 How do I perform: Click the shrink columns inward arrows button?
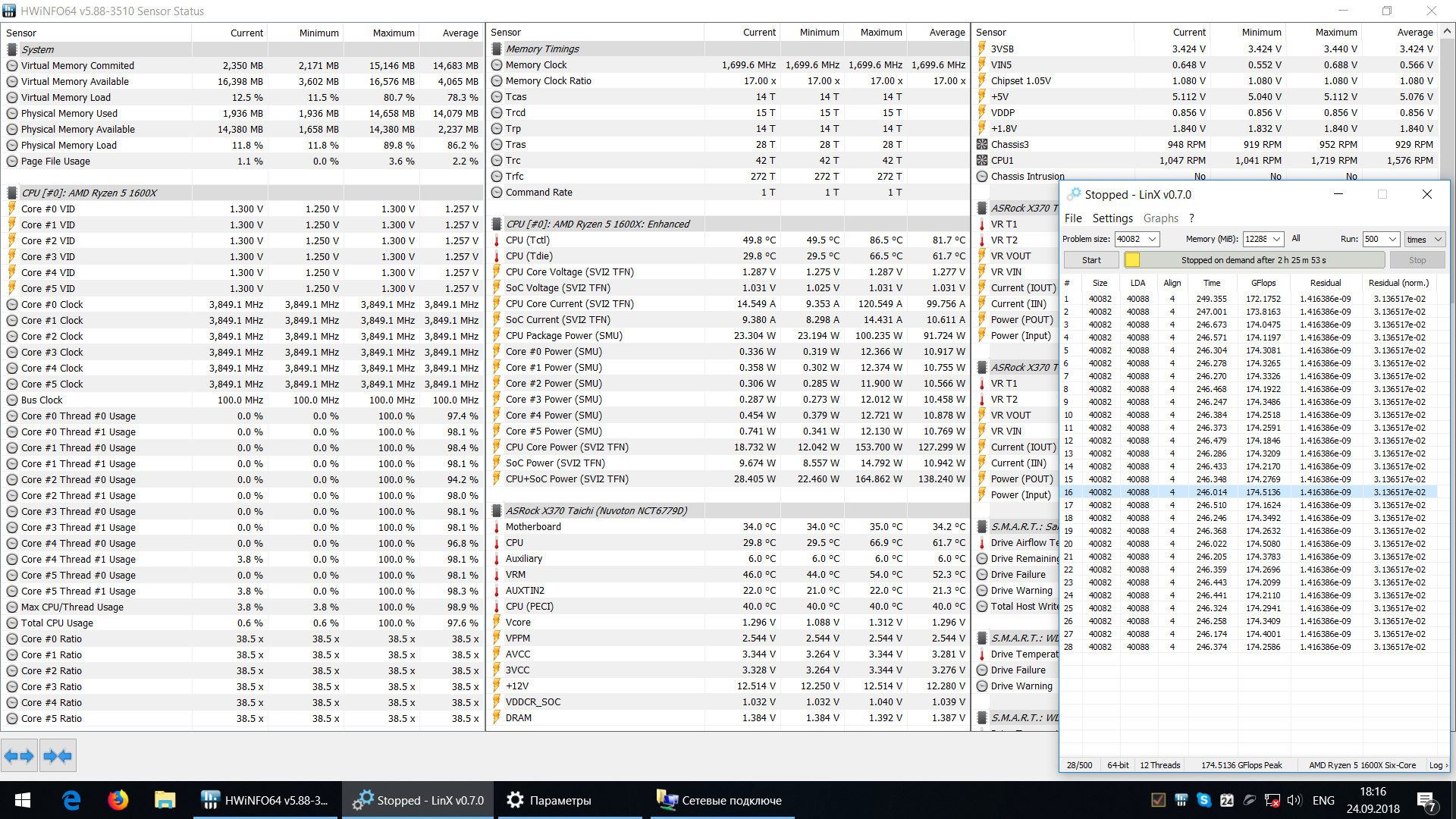(58, 755)
